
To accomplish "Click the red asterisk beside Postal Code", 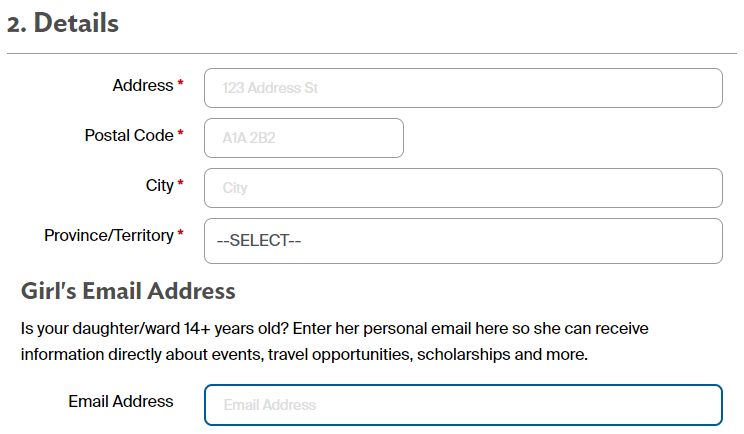I will click(x=181, y=135).
